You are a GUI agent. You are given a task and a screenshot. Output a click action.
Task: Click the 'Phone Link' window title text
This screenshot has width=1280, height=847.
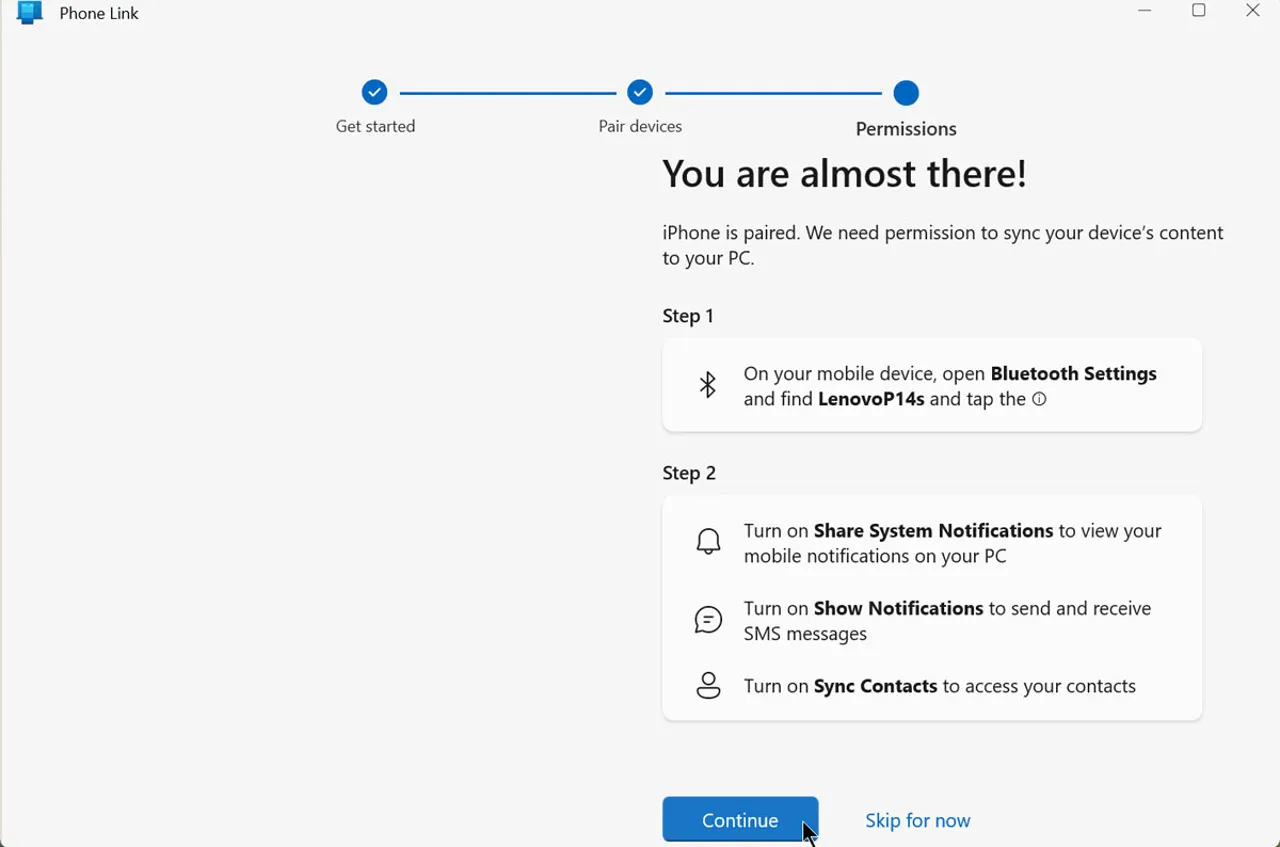[x=99, y=13]
